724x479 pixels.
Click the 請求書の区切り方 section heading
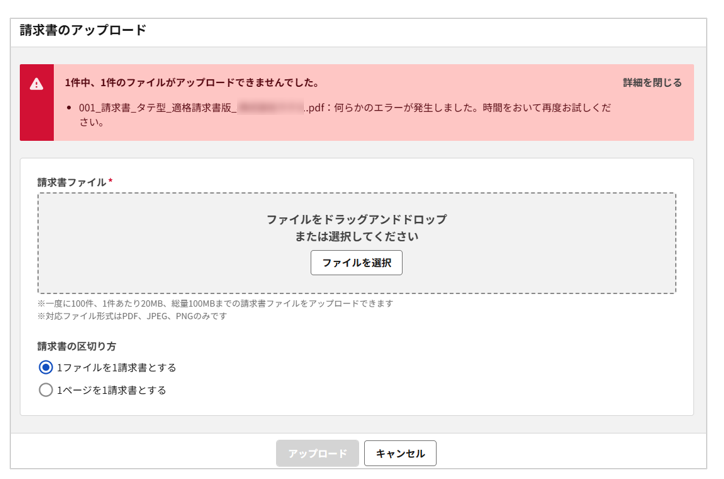(x=77, y=346)
